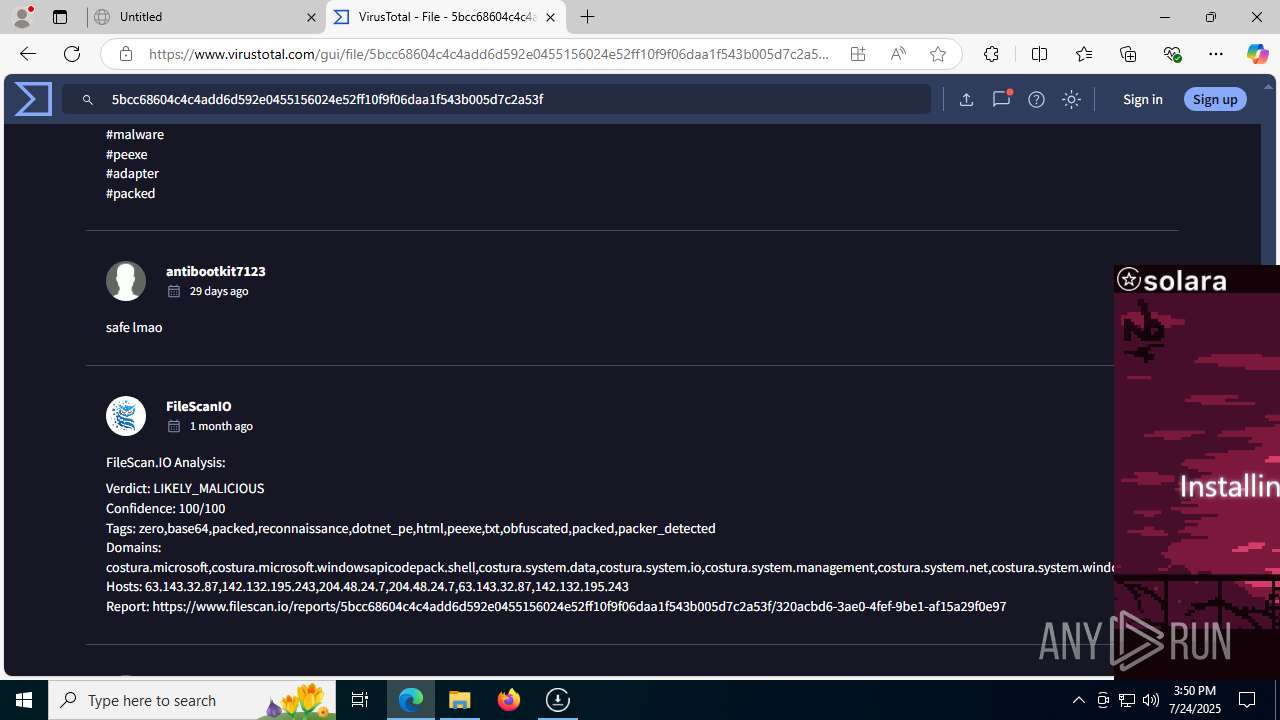Click the site info lock icon
This screenshot has width=1280, height=720.
125,54
